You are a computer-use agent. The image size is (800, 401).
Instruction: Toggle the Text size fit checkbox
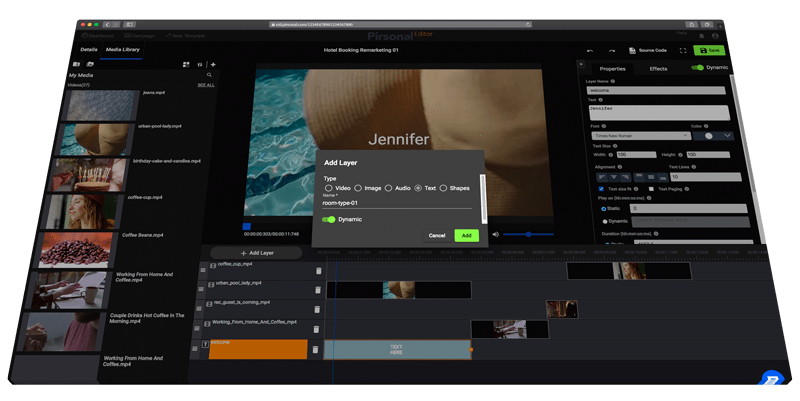601,188
